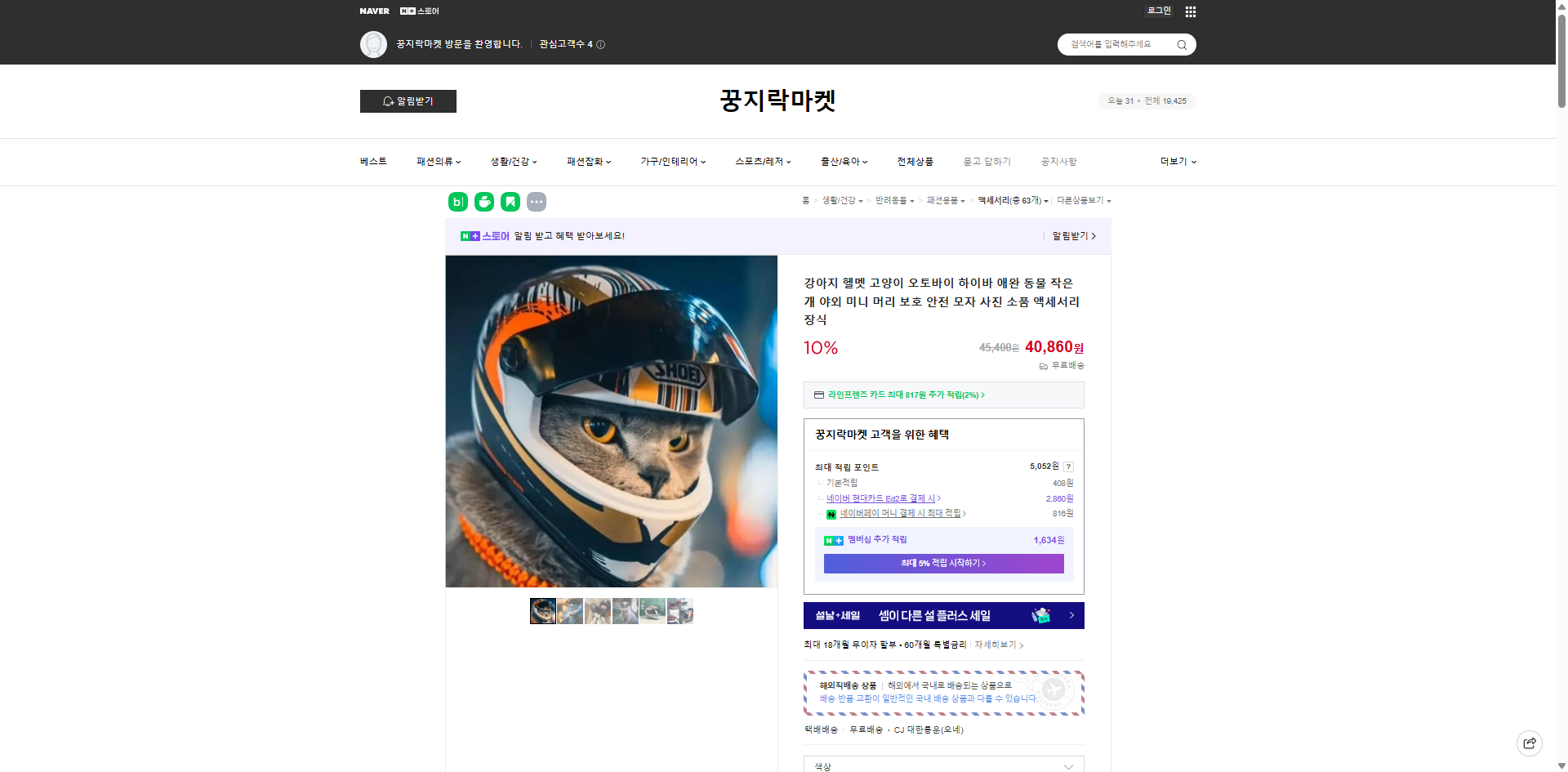Switch to the 베스트 tab
The image size is (1568, 772).
(372, 162)
